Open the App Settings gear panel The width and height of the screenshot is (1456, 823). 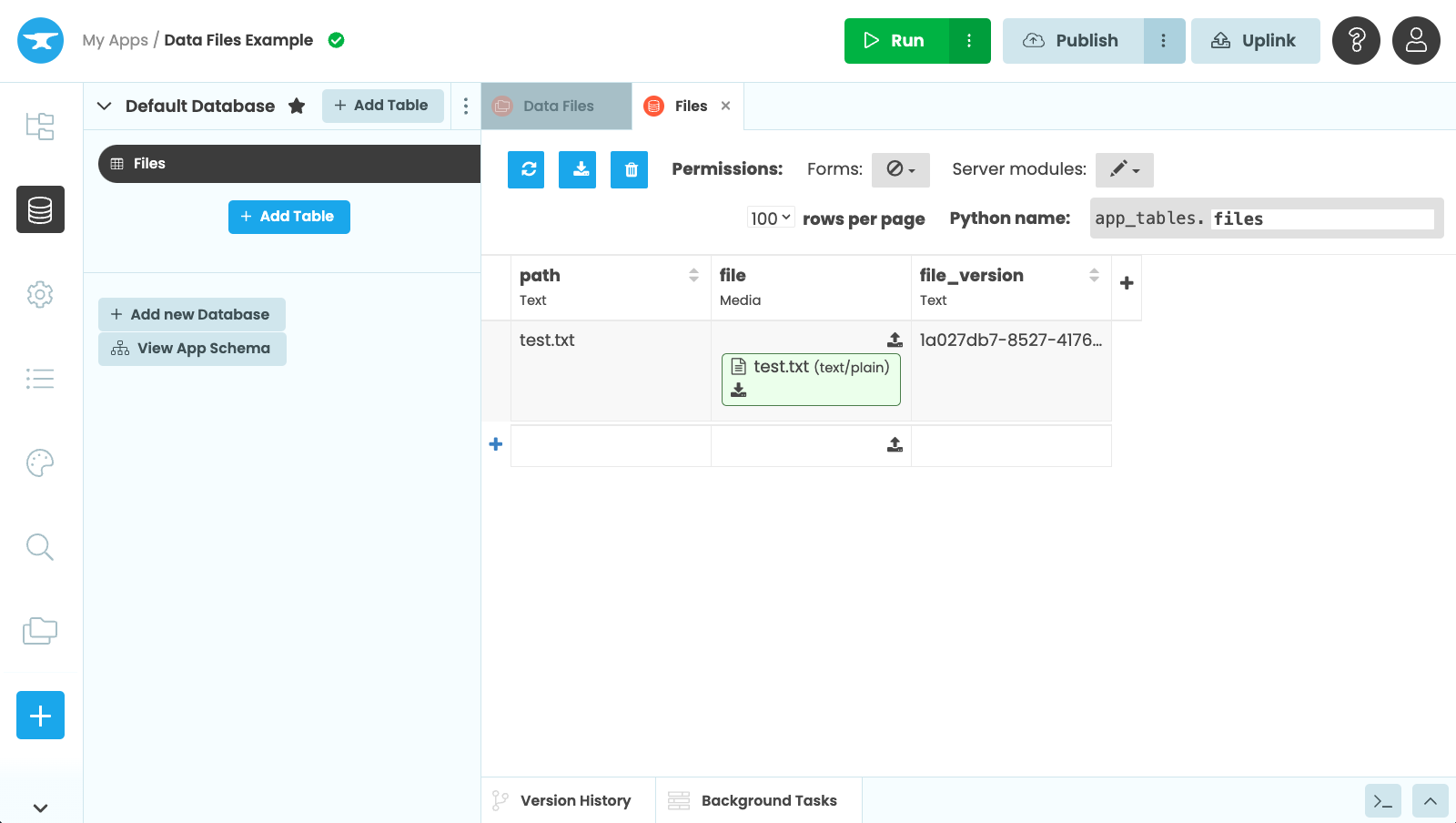point(39,294)
